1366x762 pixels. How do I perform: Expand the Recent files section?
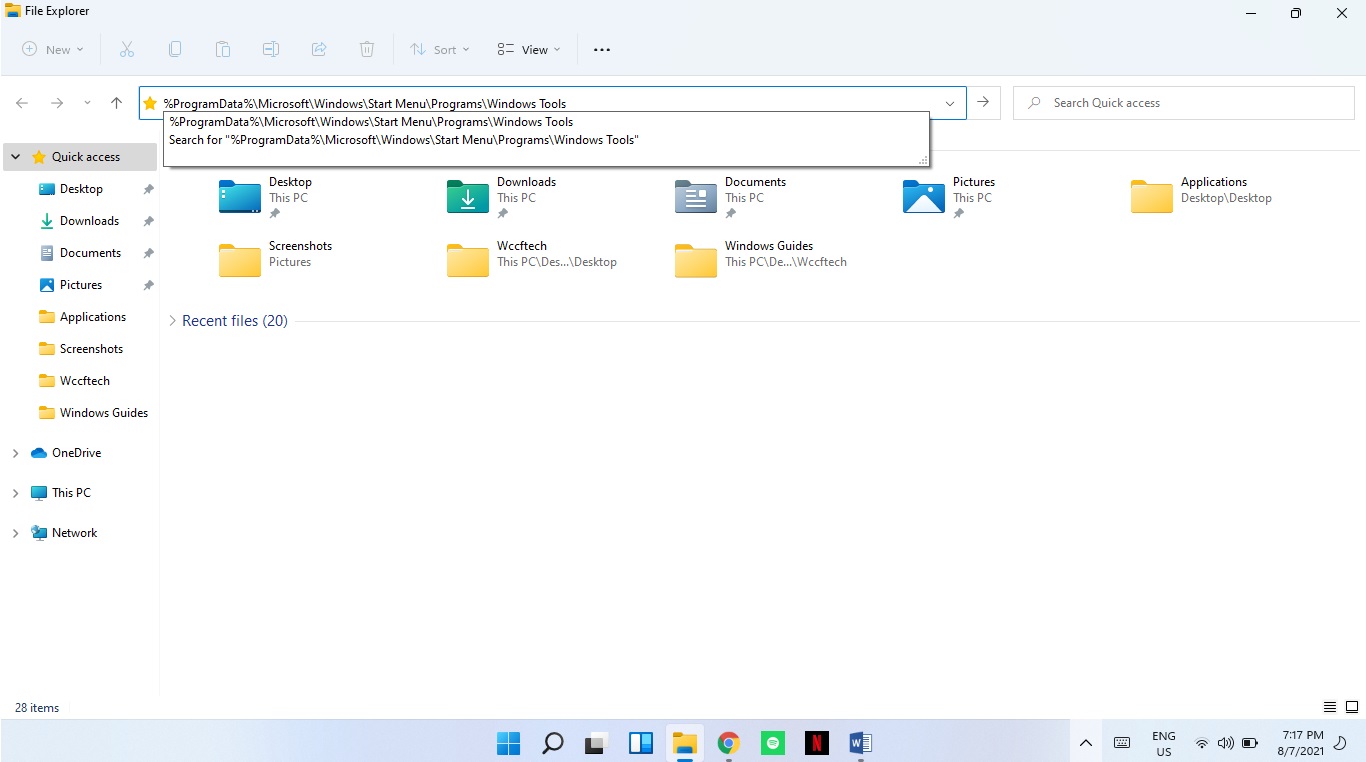point(172,320)
